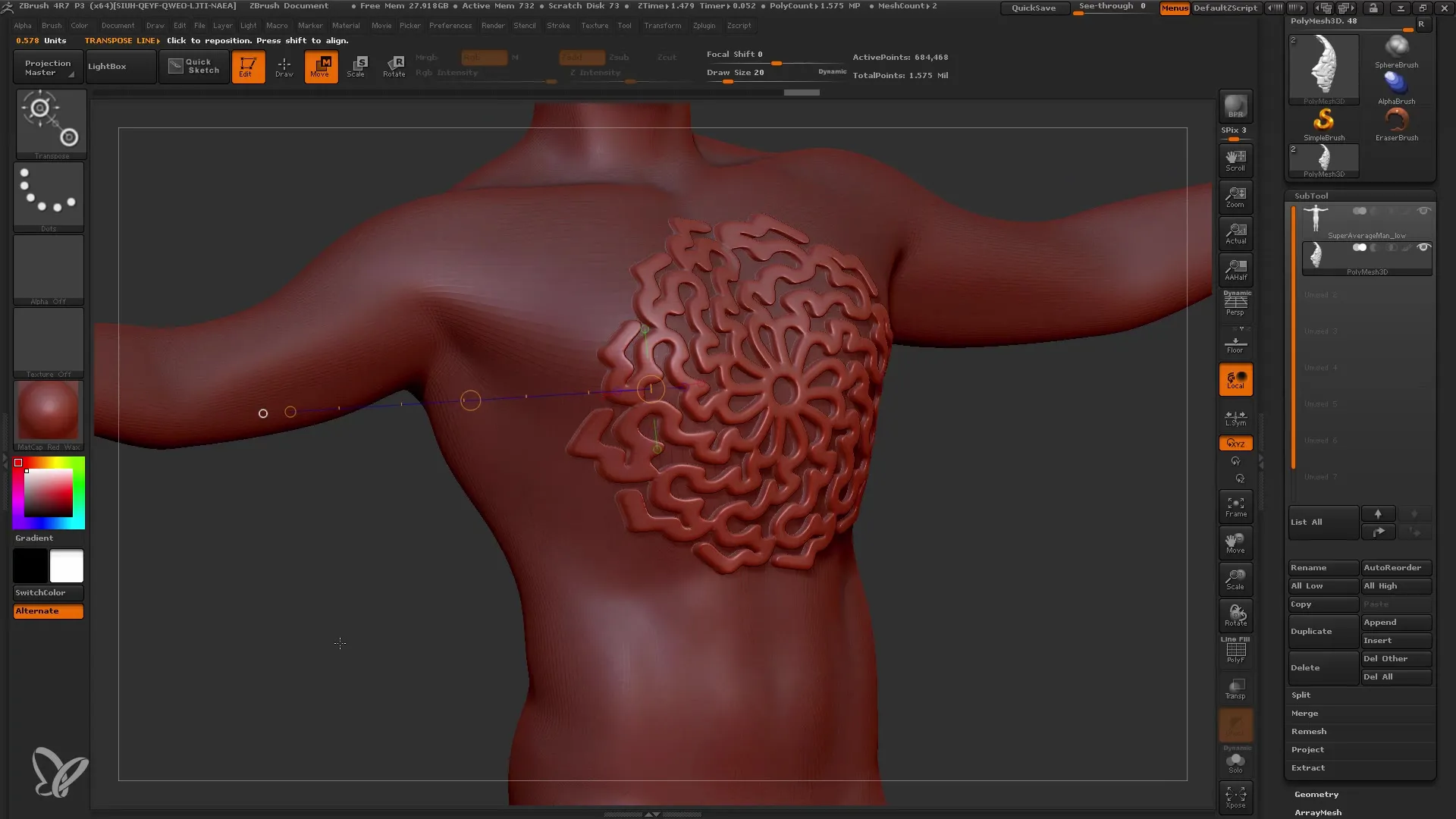The height and width of the screenshot is (819, 1456).
Task: Click the PolyMesh3D subtool thumbnail
Action: point(1317,256)
